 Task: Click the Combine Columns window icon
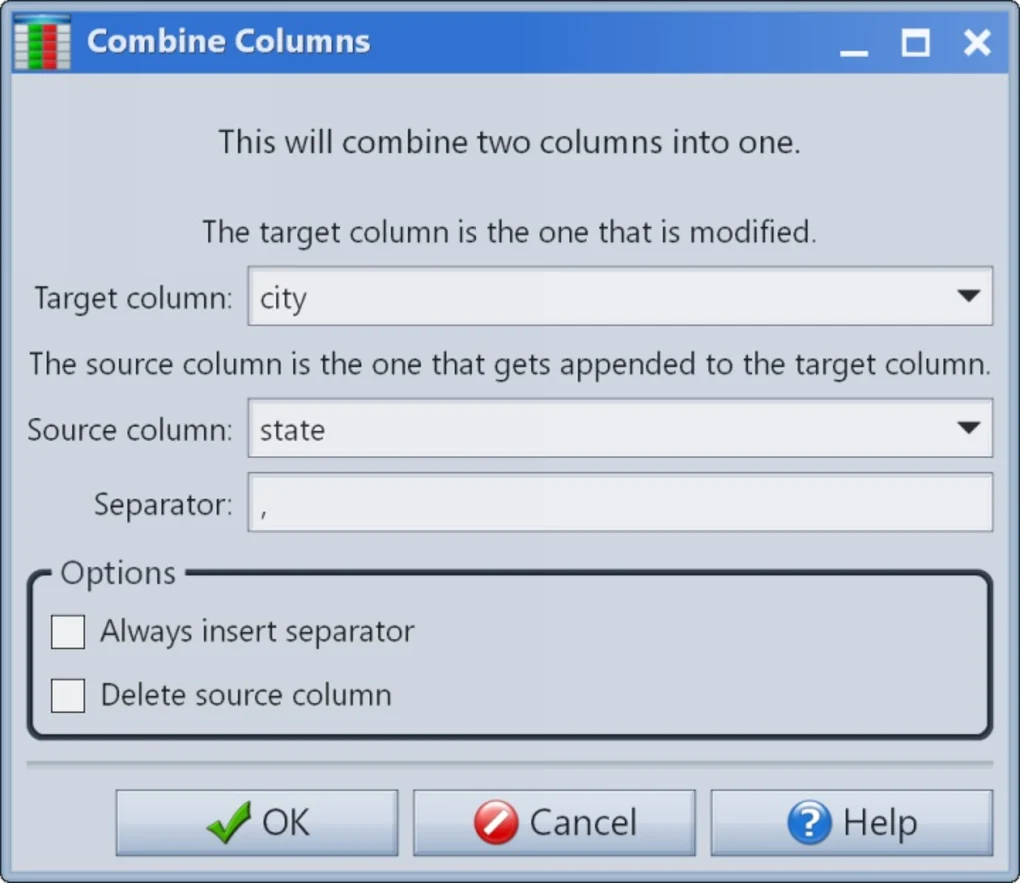[x=41, y=42]
